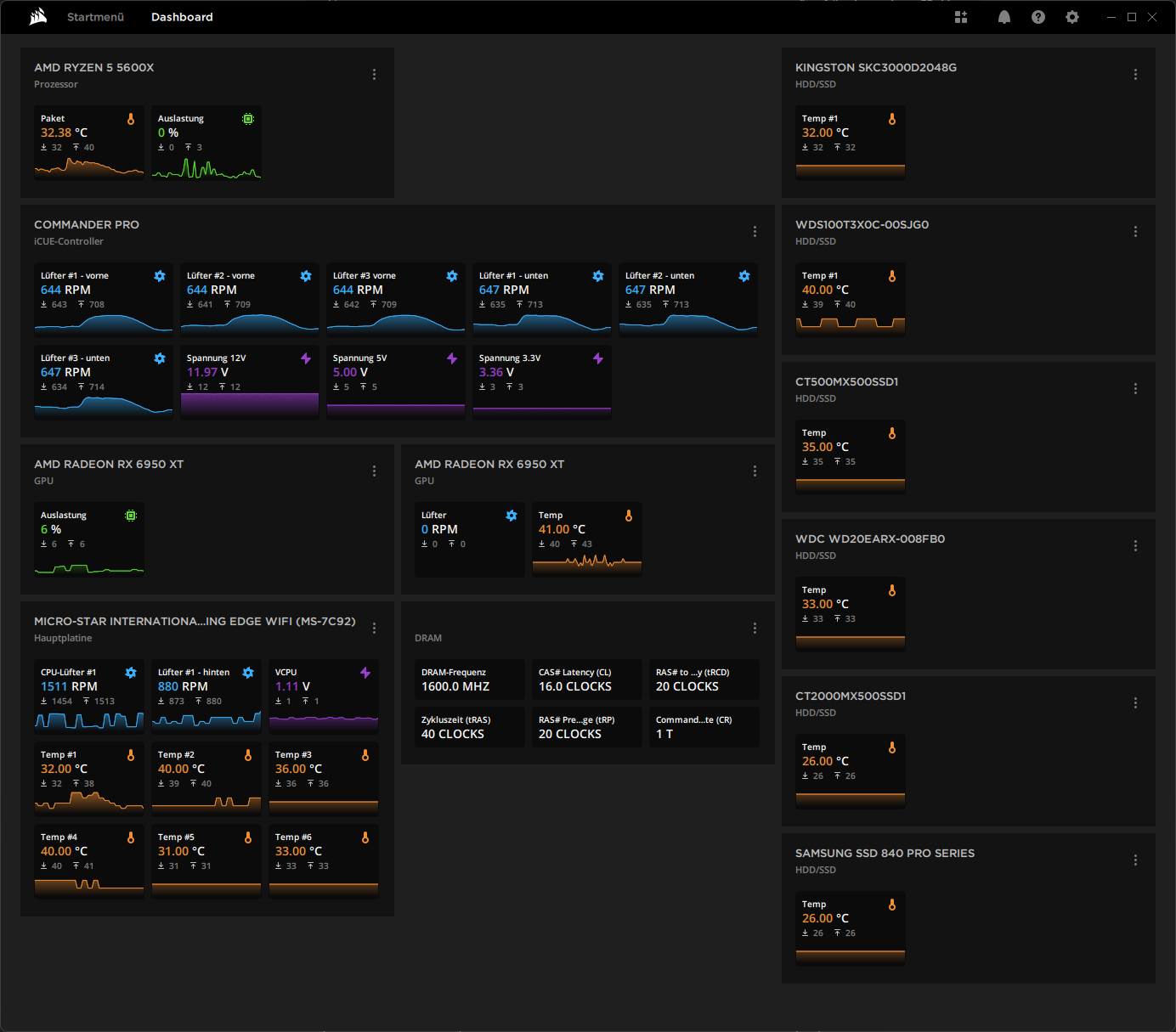Viewport: 1176px width, 1032px height.
Task: Click fan icon on CPU-Lüfter #1 tile
Action: (x=131, y=673)
